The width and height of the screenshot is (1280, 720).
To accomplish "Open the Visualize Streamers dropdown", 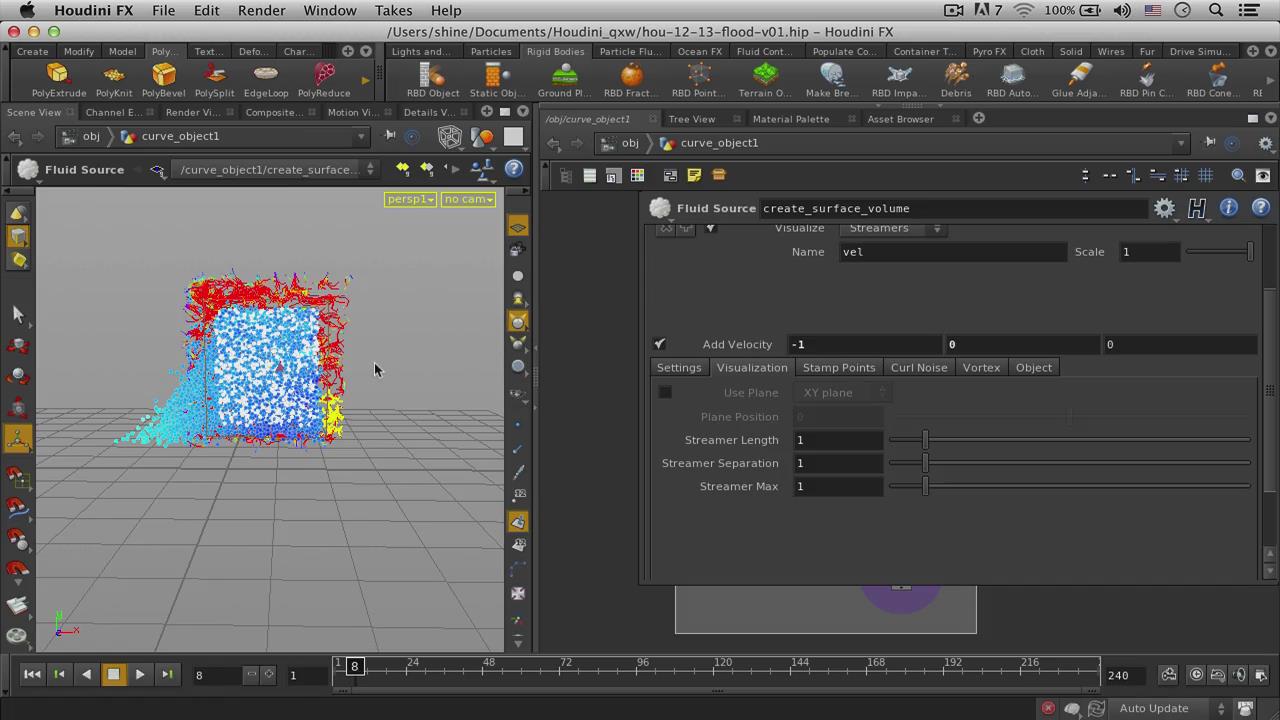I will 893,228.
